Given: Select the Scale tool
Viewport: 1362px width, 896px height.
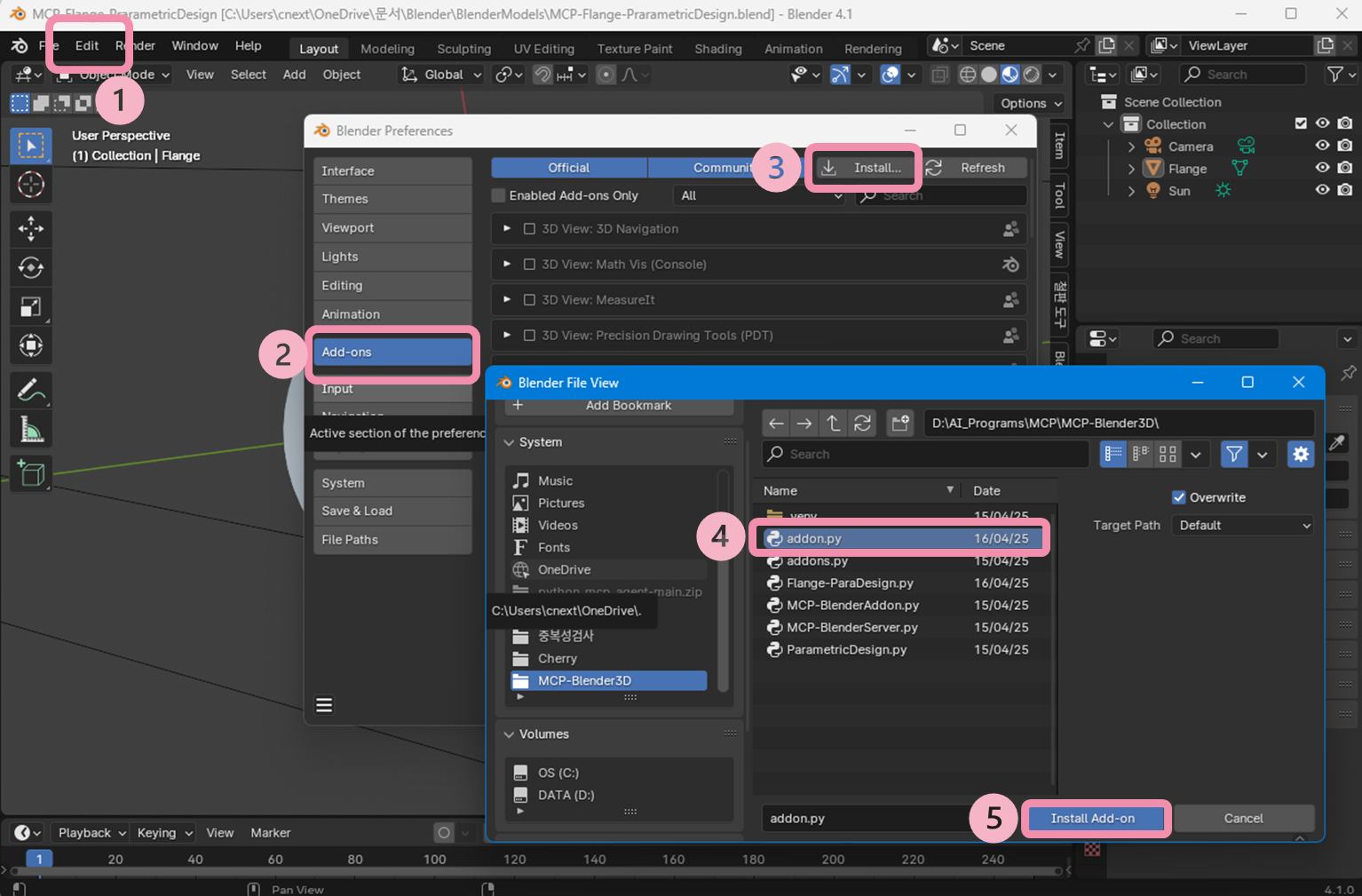Looking at the screenshot, I should click(x=31, y=306).
